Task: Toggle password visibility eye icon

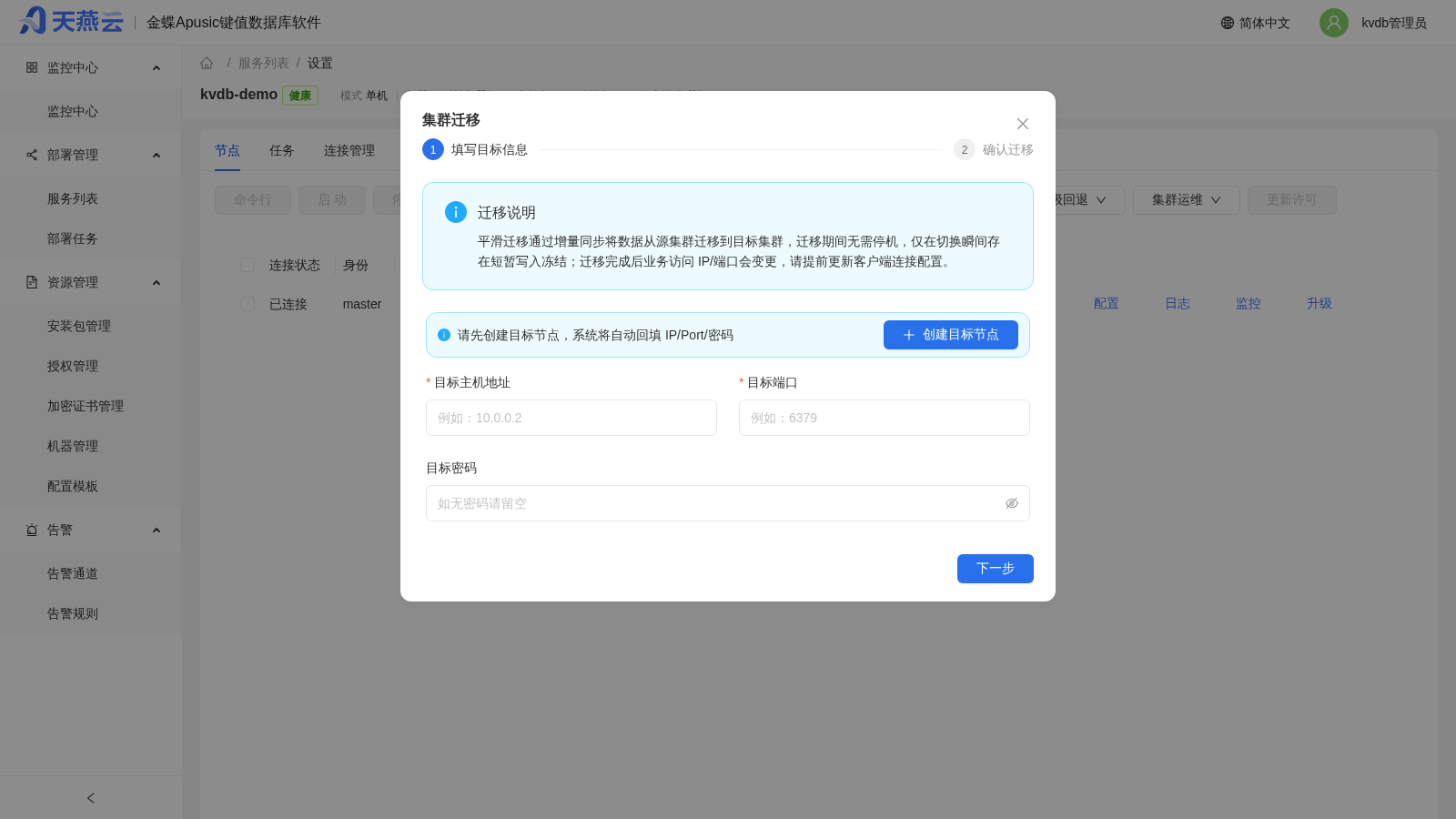Action: coord(1012,503)
